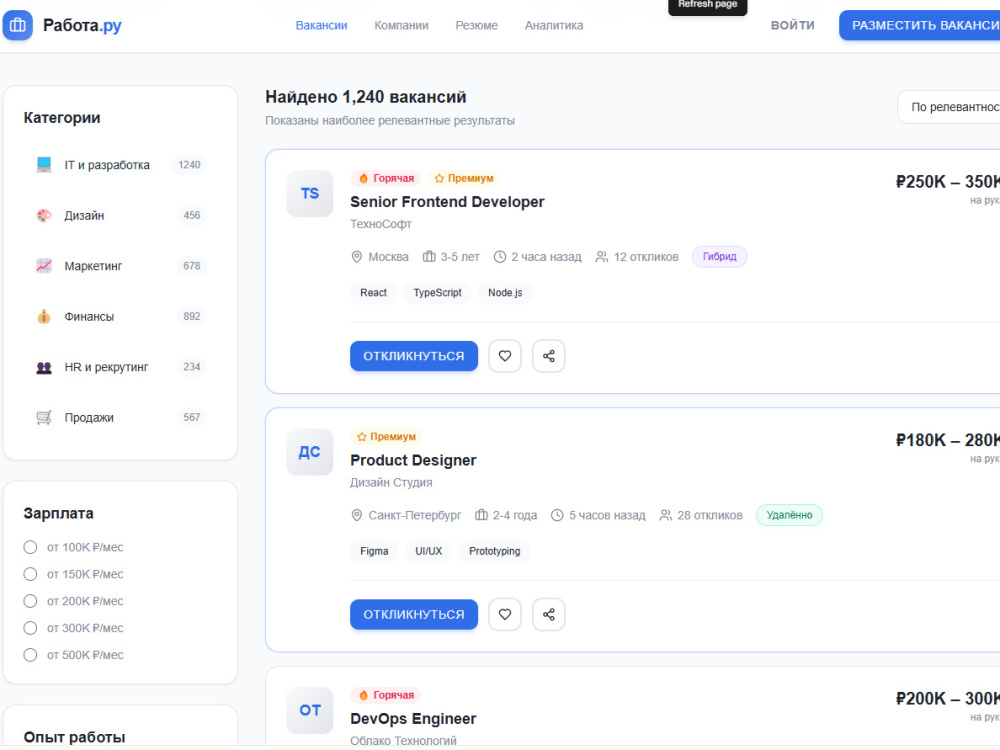The height and width of the screenshot is (750, 1000).
Task: Click the TS company logo of ТехноСофт
Action: click(309, 193)
